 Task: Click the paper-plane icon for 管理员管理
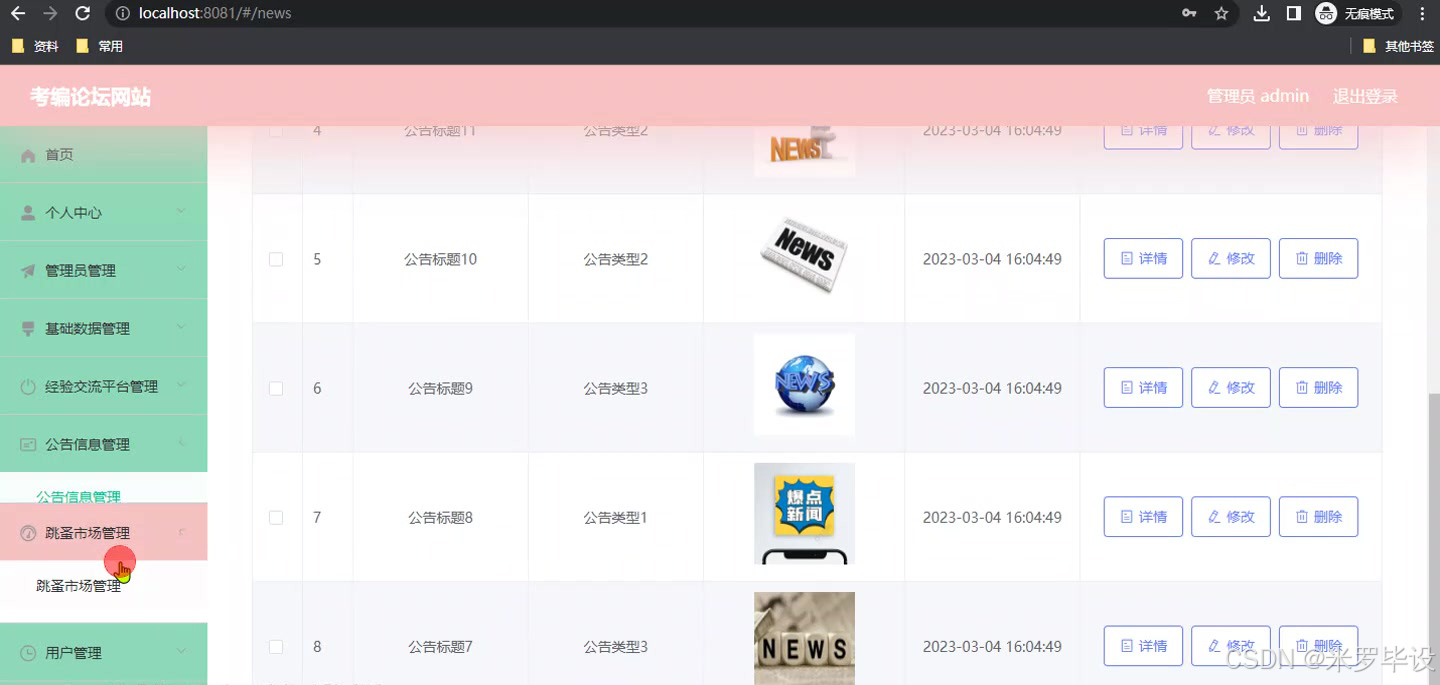[28, 269]
